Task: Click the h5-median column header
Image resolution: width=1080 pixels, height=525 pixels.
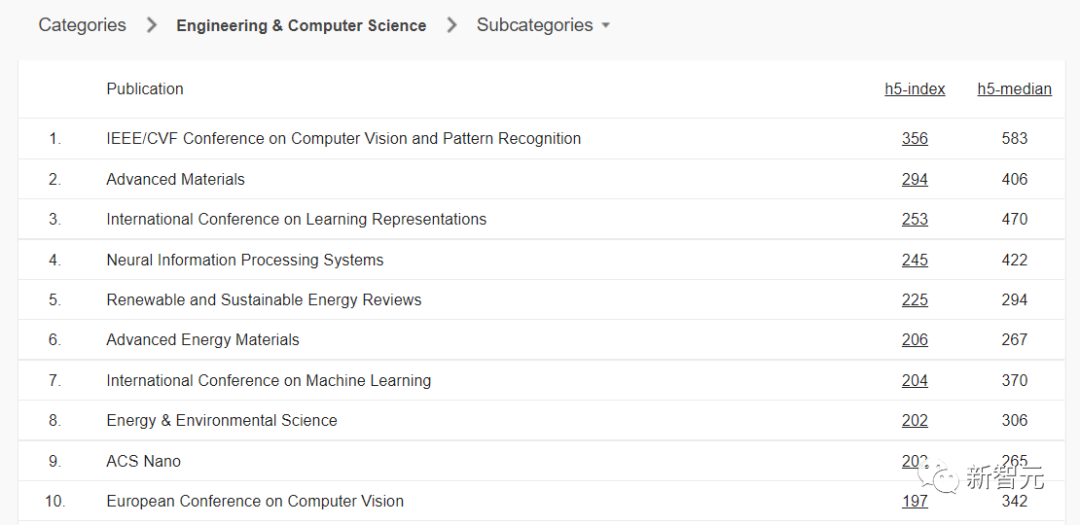Action: [1014, 89]
